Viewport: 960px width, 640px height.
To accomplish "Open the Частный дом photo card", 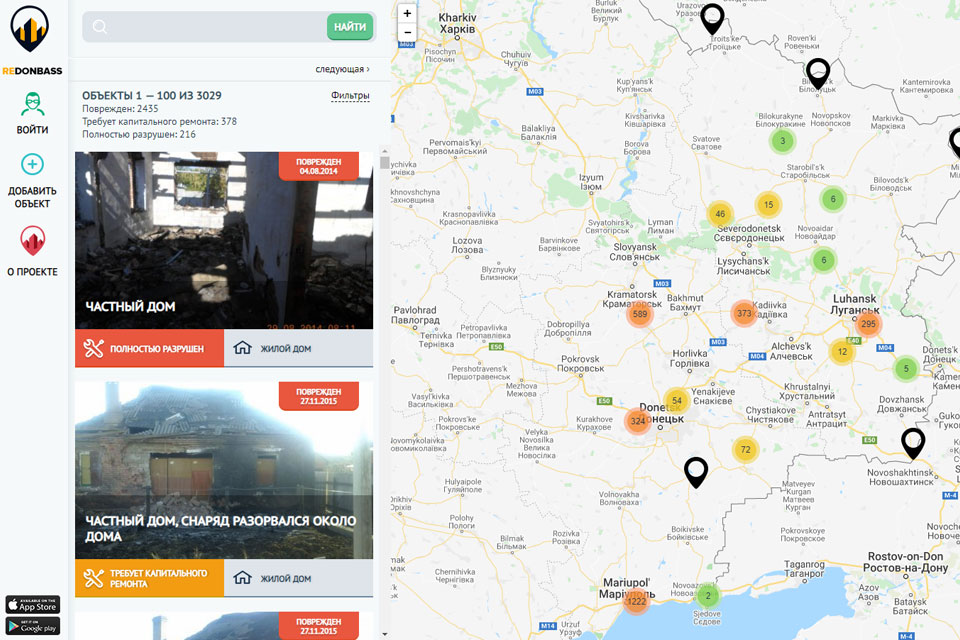I will [224, 241].
